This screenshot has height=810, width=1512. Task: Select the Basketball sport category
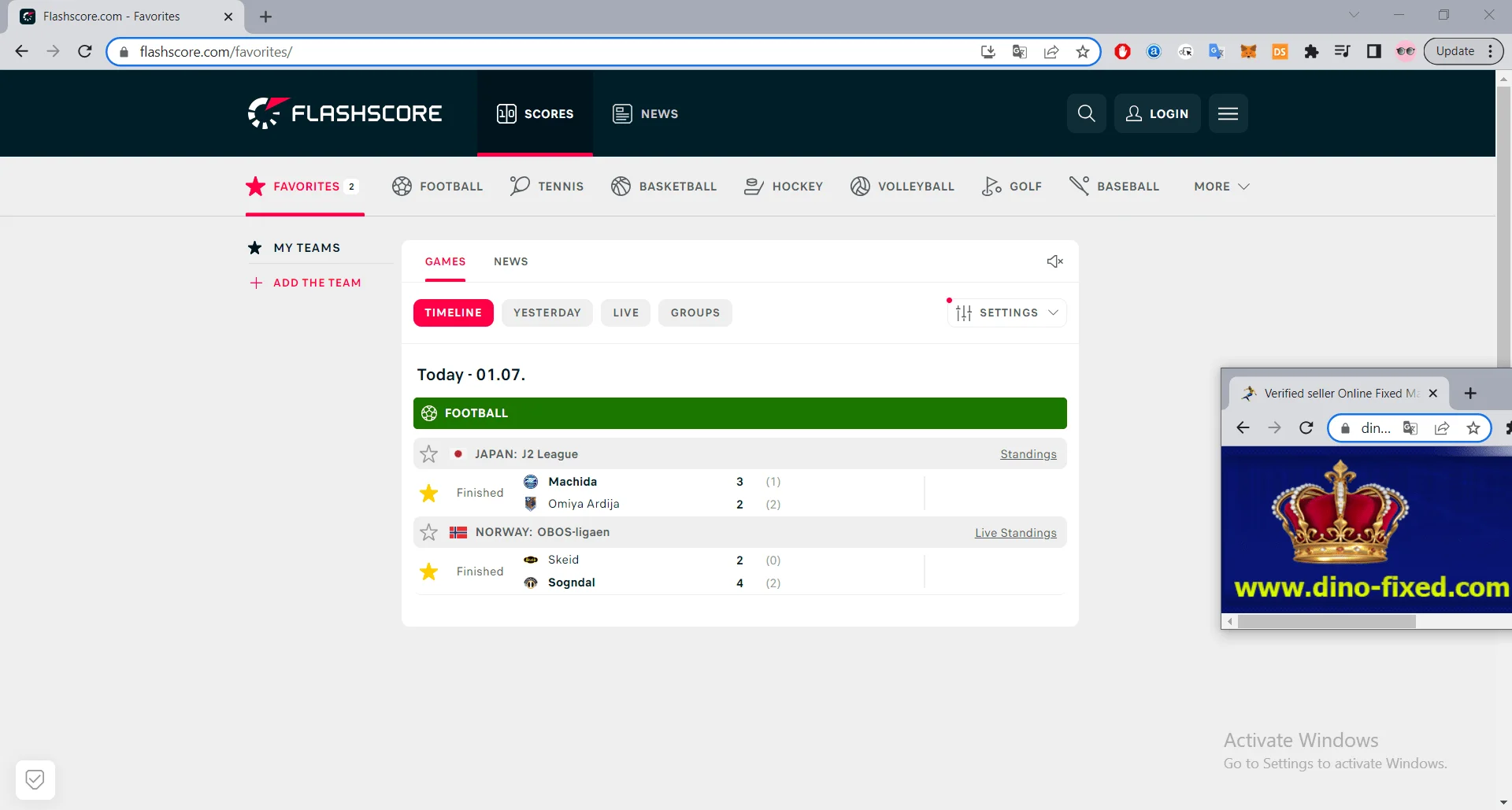pyautogui.click(x=664, y=187)
